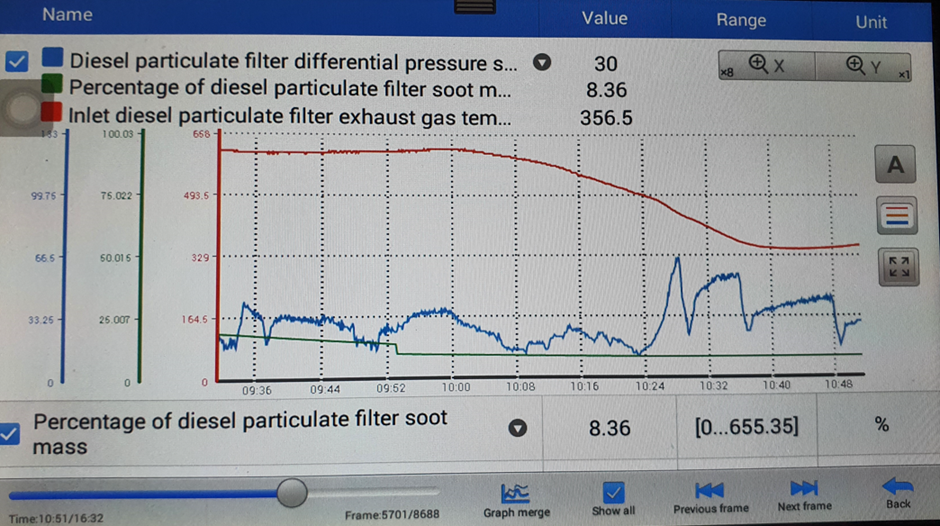Toggle the Show all checkbox
The width and height of the screenshot is (940, 526).
[x=613, y=492]
